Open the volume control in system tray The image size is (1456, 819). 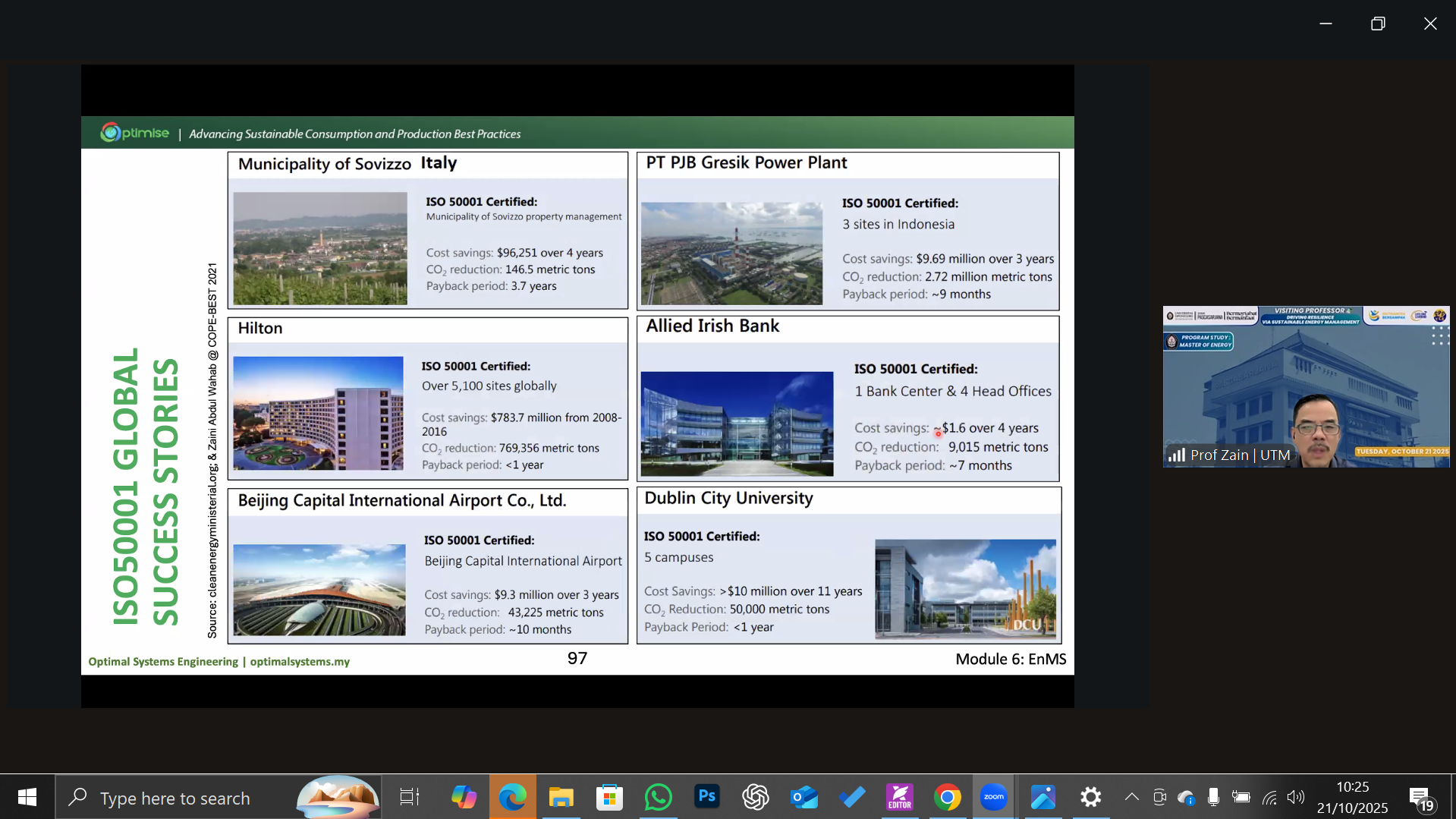pyautogui.click(x=1296, y=797)
